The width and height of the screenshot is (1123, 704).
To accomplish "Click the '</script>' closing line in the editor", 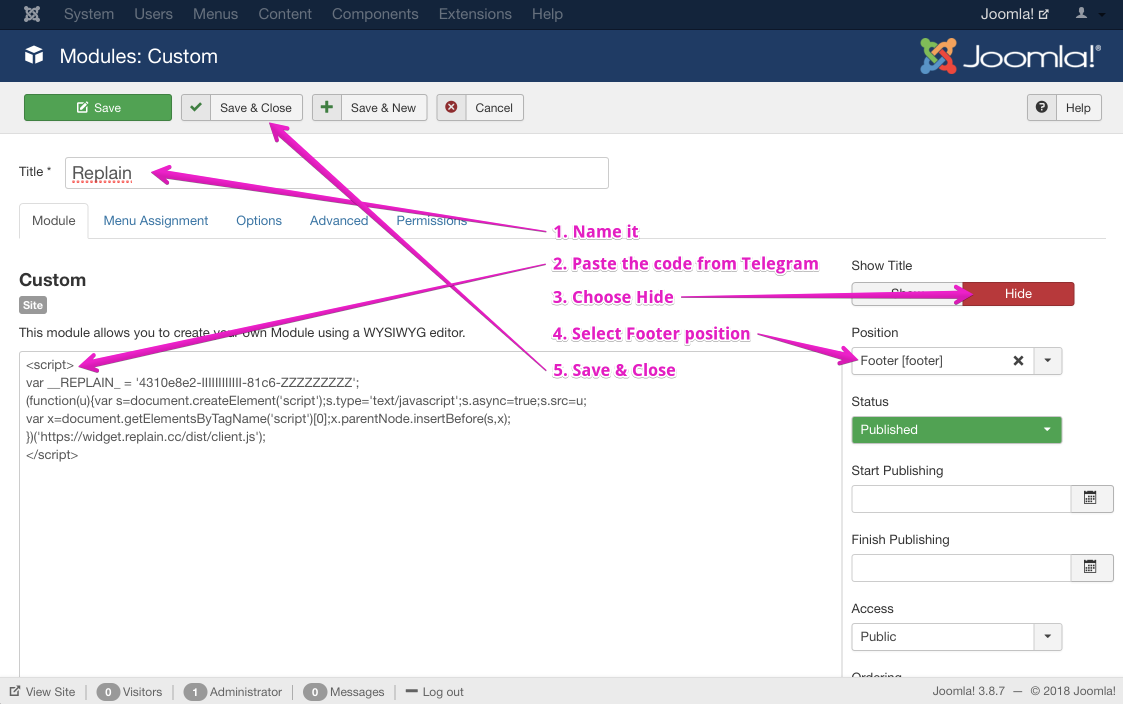I will 52,455.
